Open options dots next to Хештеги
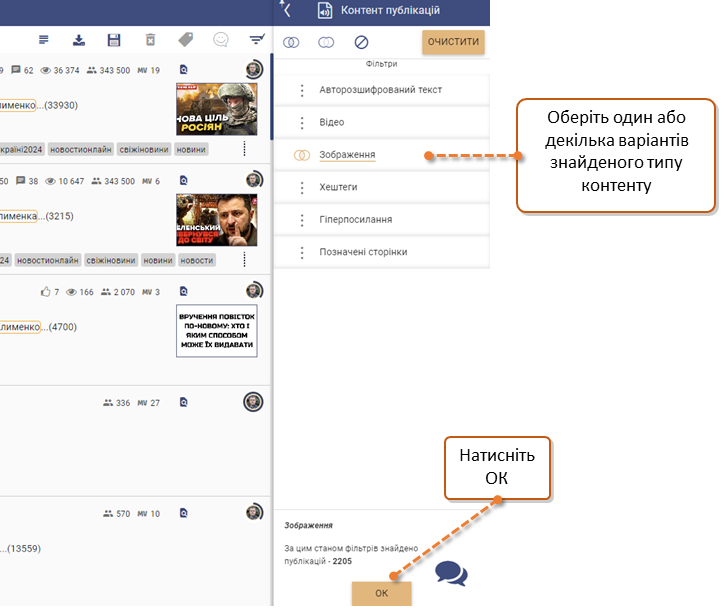This screenshot has height=608, width=727. (302, 188)
